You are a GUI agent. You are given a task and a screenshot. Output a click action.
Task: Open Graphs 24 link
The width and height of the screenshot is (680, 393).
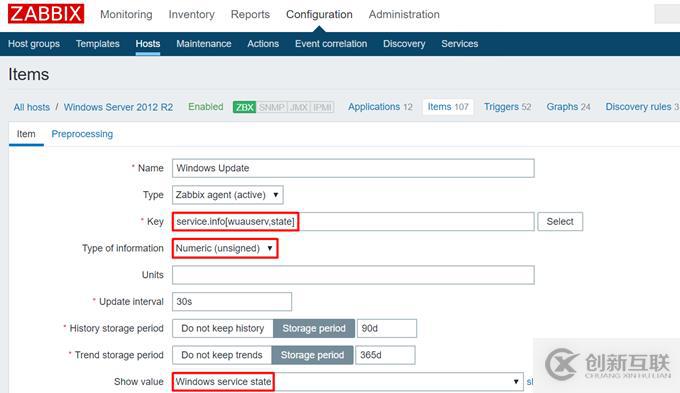[568, 107]
